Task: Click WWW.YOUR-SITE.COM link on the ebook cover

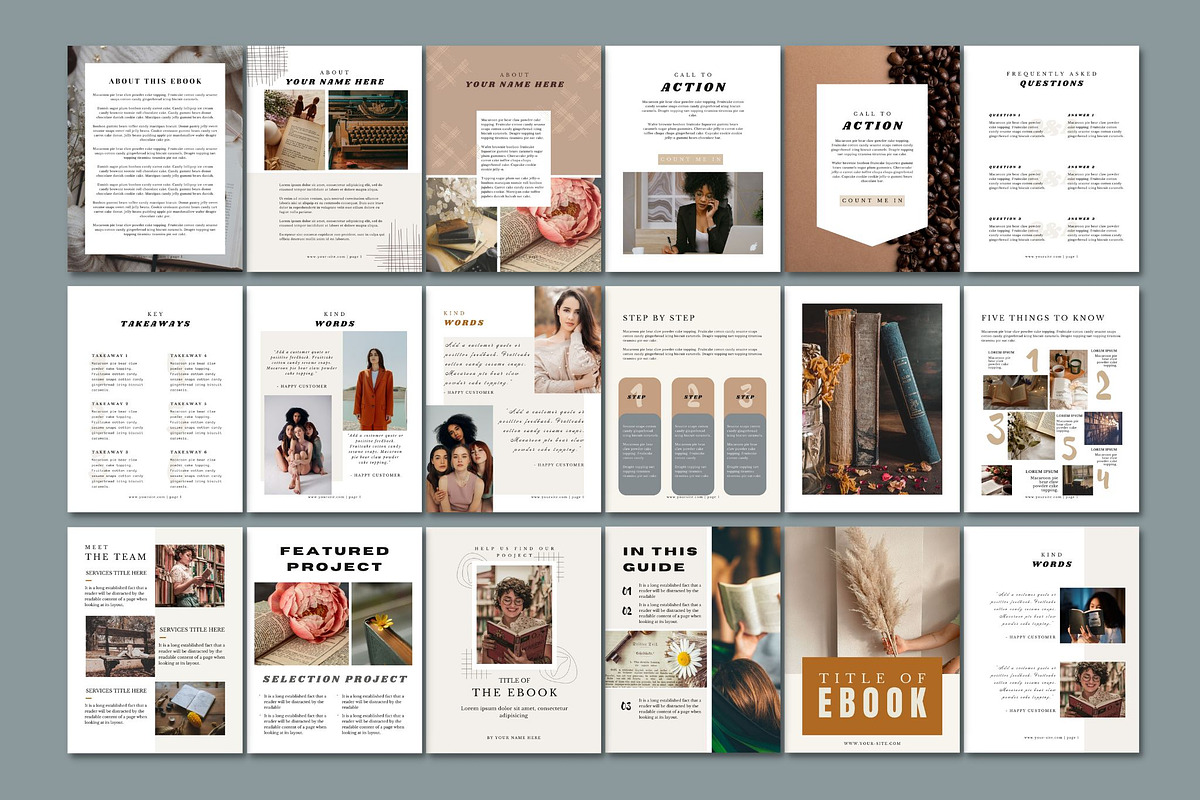Action: coord(872,743)
